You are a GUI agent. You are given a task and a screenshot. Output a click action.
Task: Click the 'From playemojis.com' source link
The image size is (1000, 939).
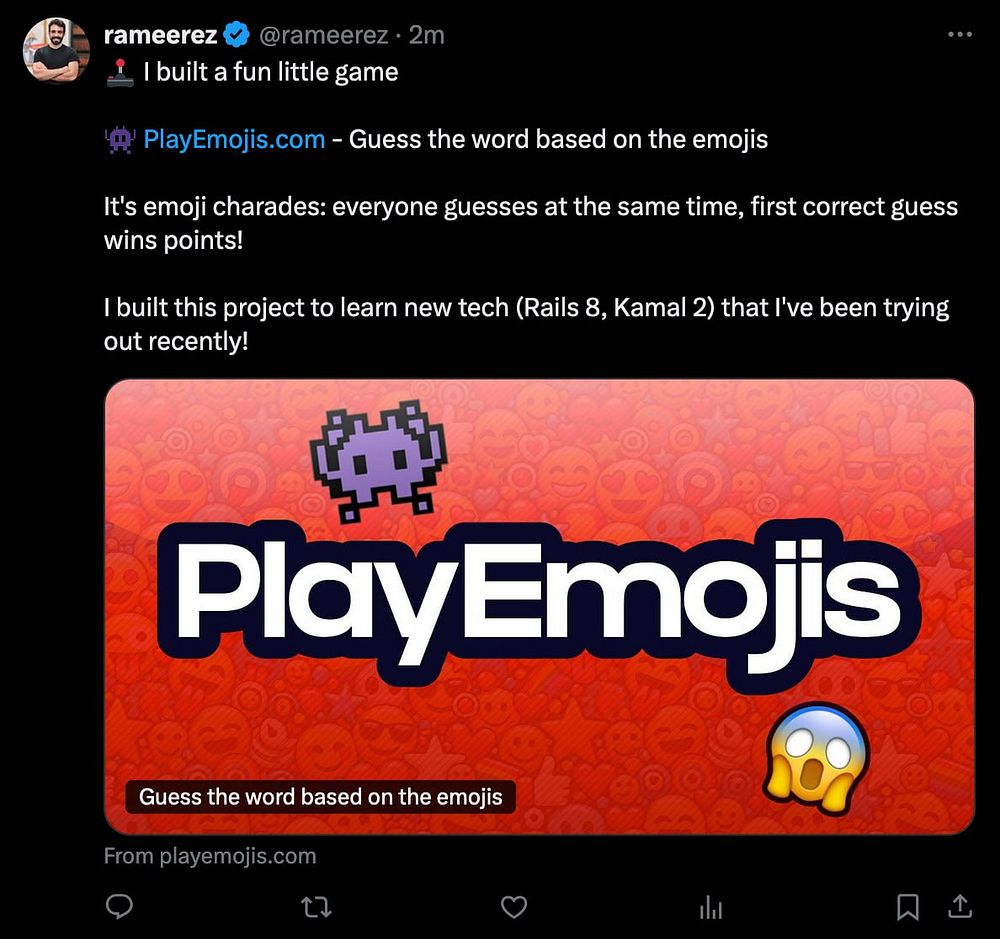[210, 856]
